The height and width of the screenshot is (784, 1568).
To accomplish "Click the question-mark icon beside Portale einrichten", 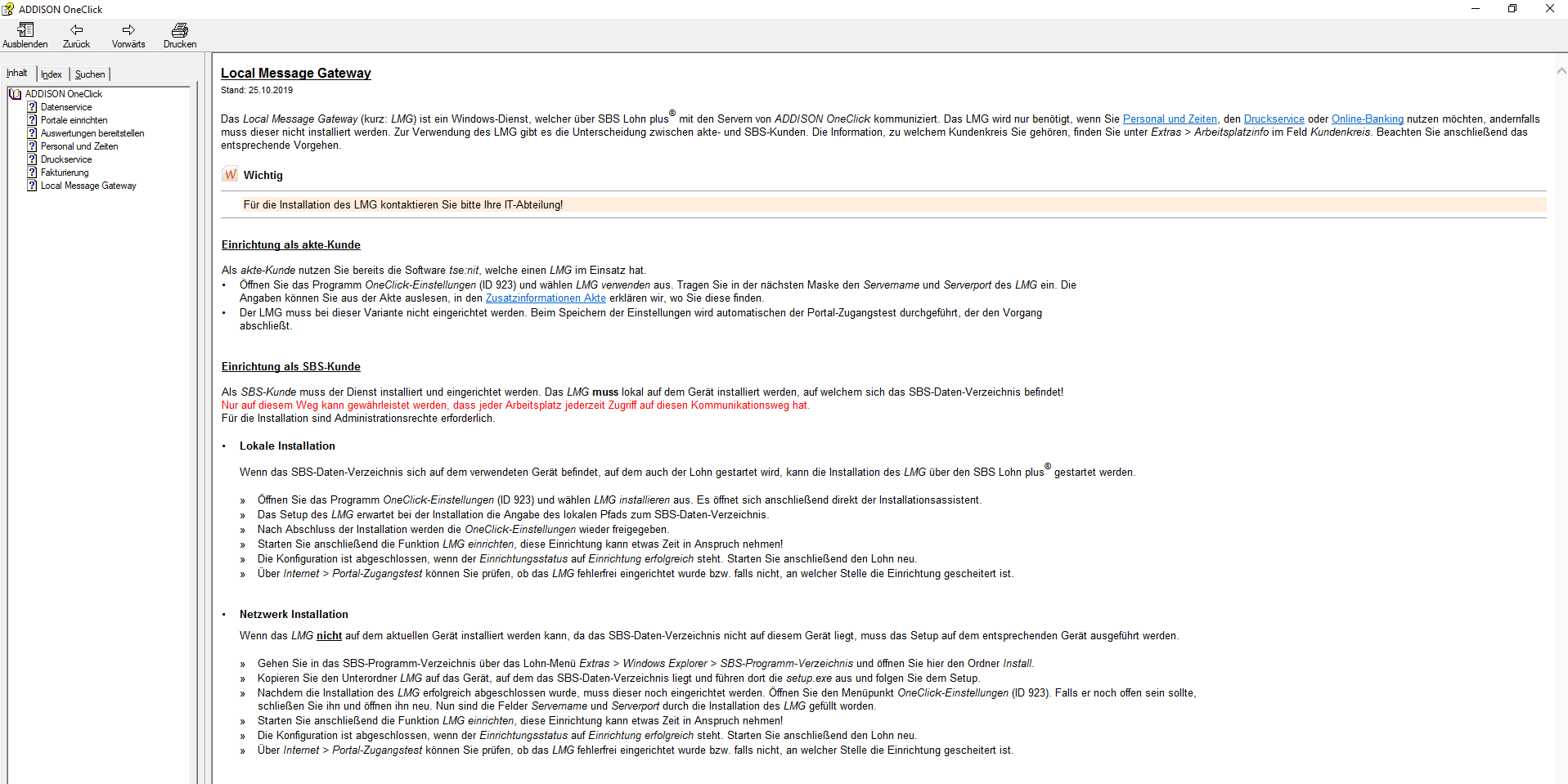I will coord(32,120).
